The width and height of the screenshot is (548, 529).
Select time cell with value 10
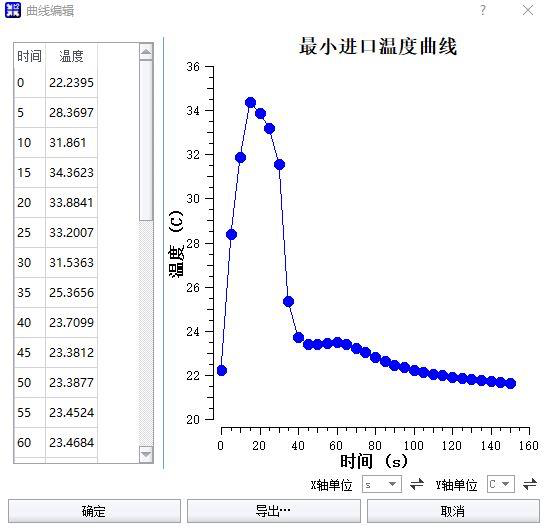click(x=30, y=143)
